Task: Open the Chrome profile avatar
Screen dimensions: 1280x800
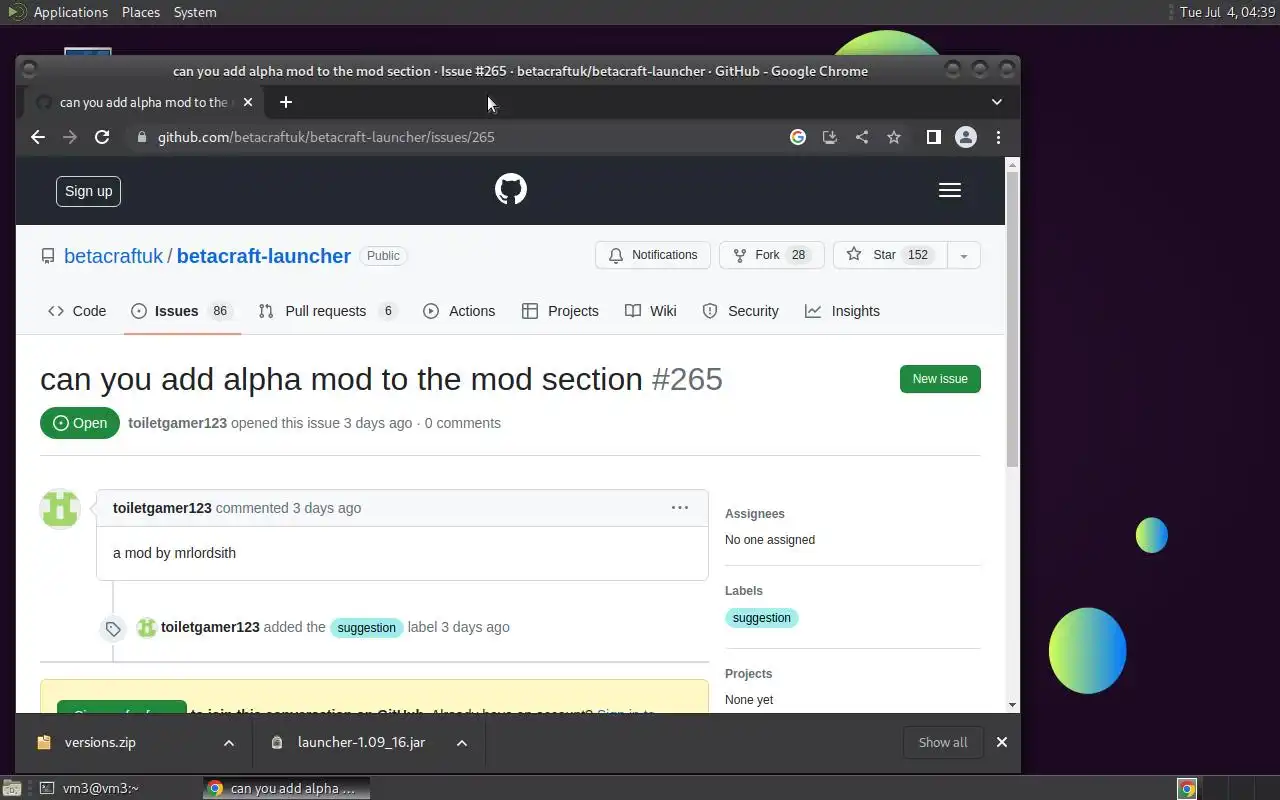Action: coord(966,137)
